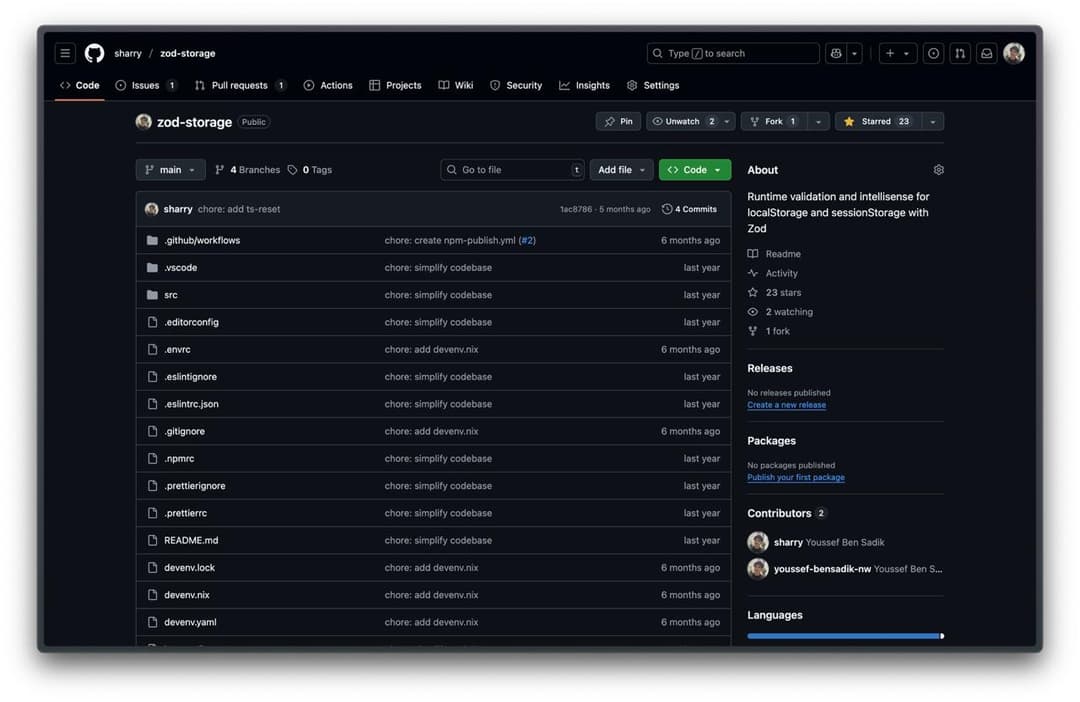The height and width of the screenshot is (702, 1080).
Task: Open the issues icon in header
Action: [x=933, y=54]
